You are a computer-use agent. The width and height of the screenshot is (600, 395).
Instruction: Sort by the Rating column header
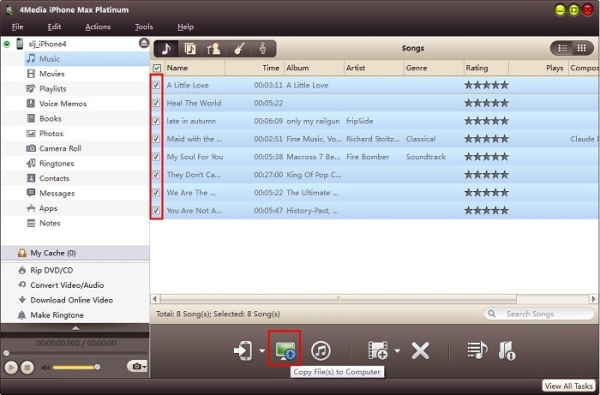[486, 68]
